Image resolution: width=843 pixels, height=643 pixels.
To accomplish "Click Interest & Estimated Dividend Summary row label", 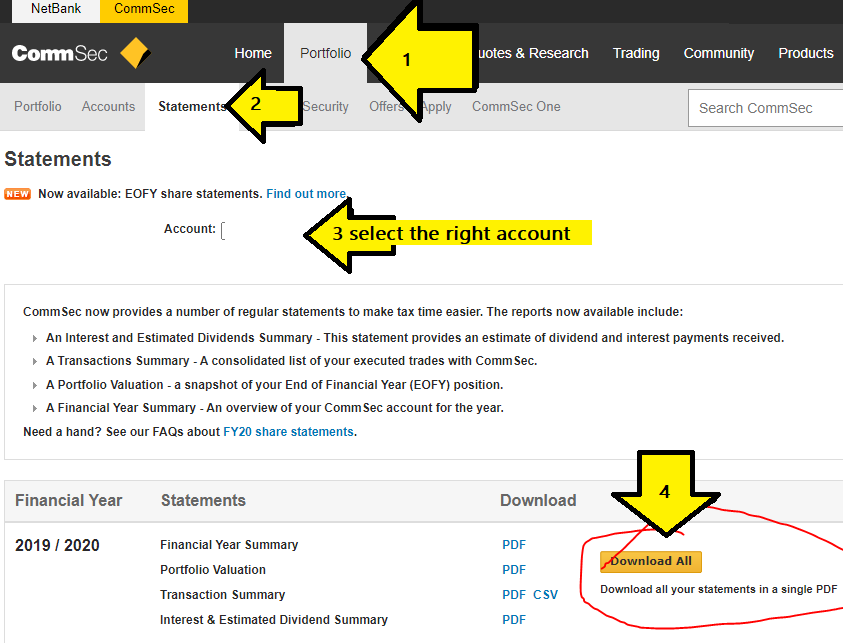I will (x=274, y=620).
